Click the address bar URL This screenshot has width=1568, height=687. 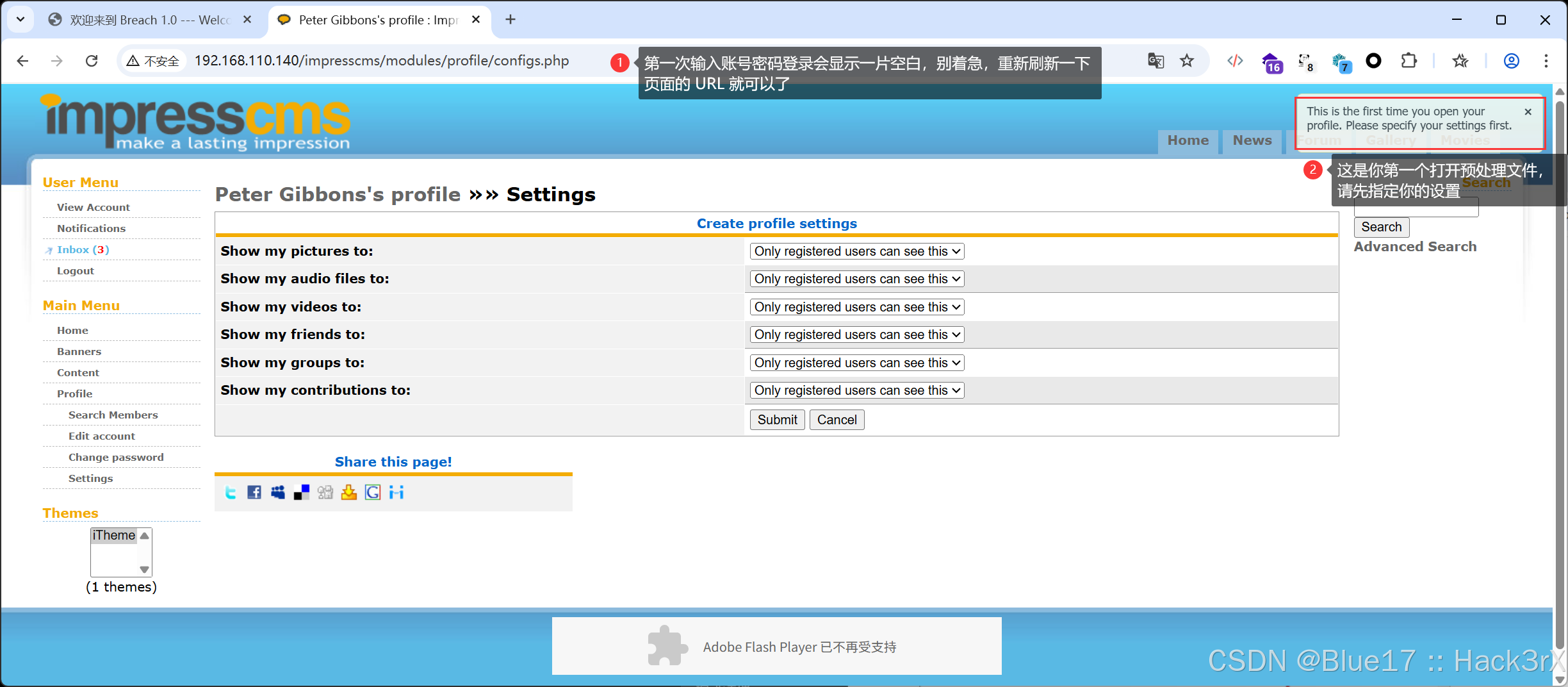coord(382,61)
